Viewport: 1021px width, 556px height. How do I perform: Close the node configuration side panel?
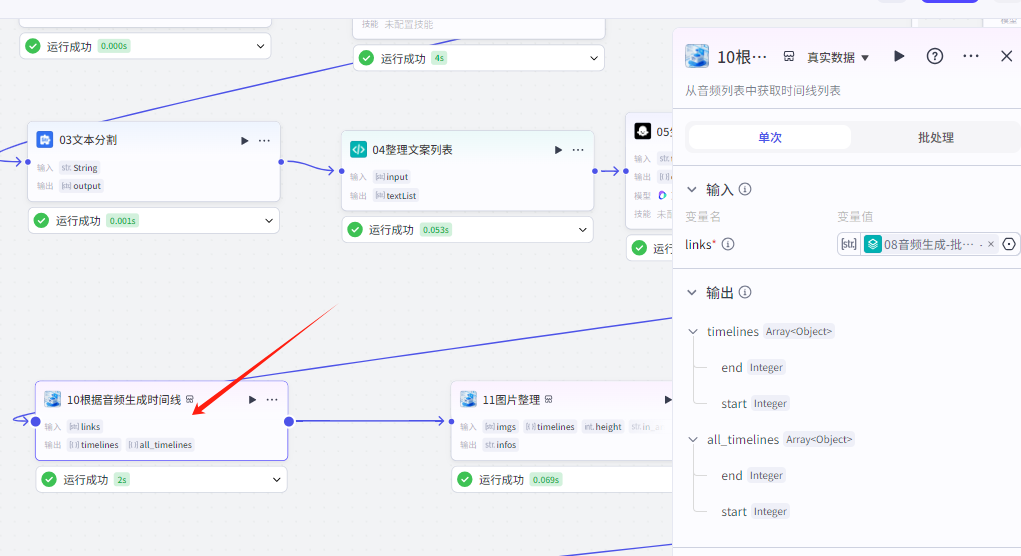(1006, 56)
